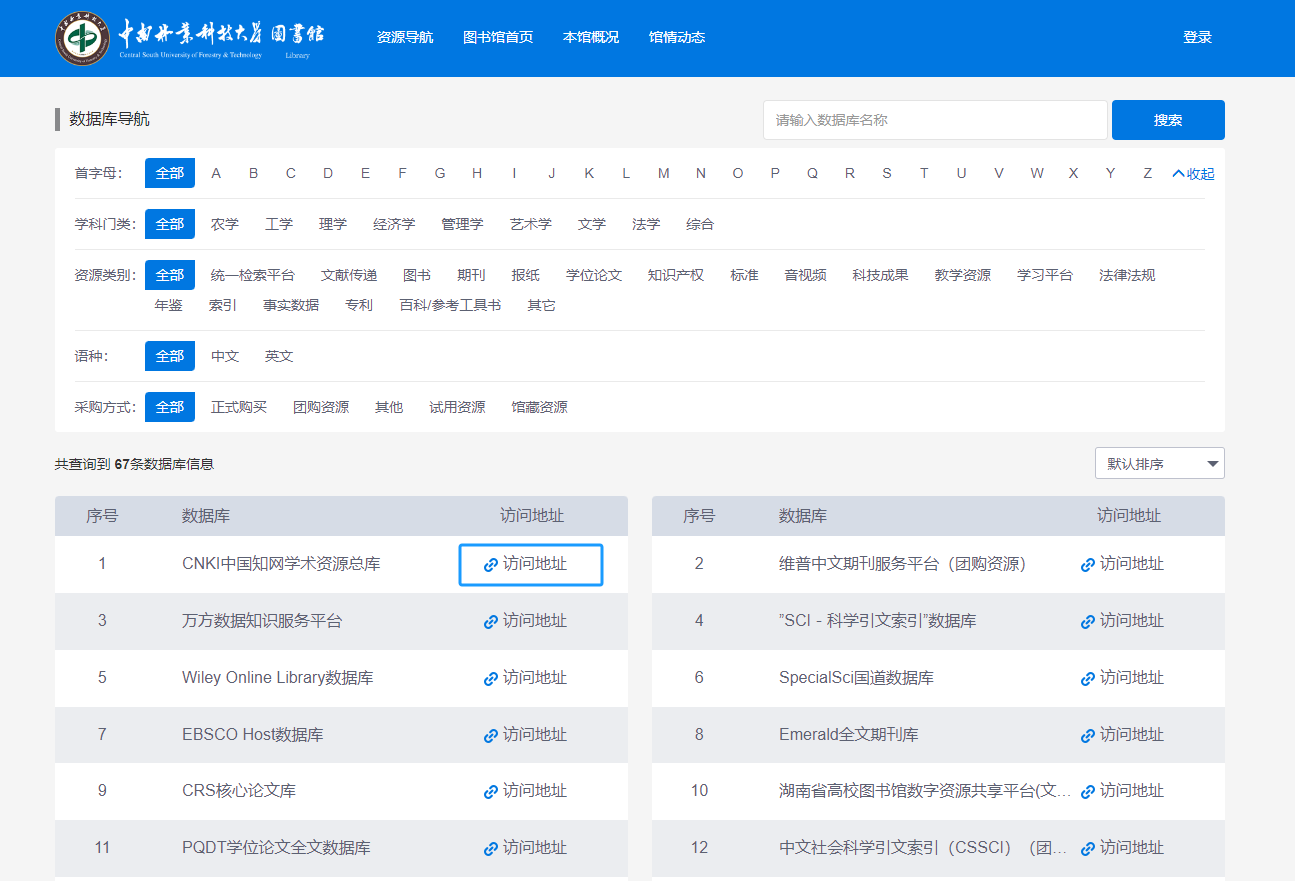Click the university library logo
Image resolution: width=1295 pixels, height=881 pixels.
pyautogui.click(x=190, y=38)
